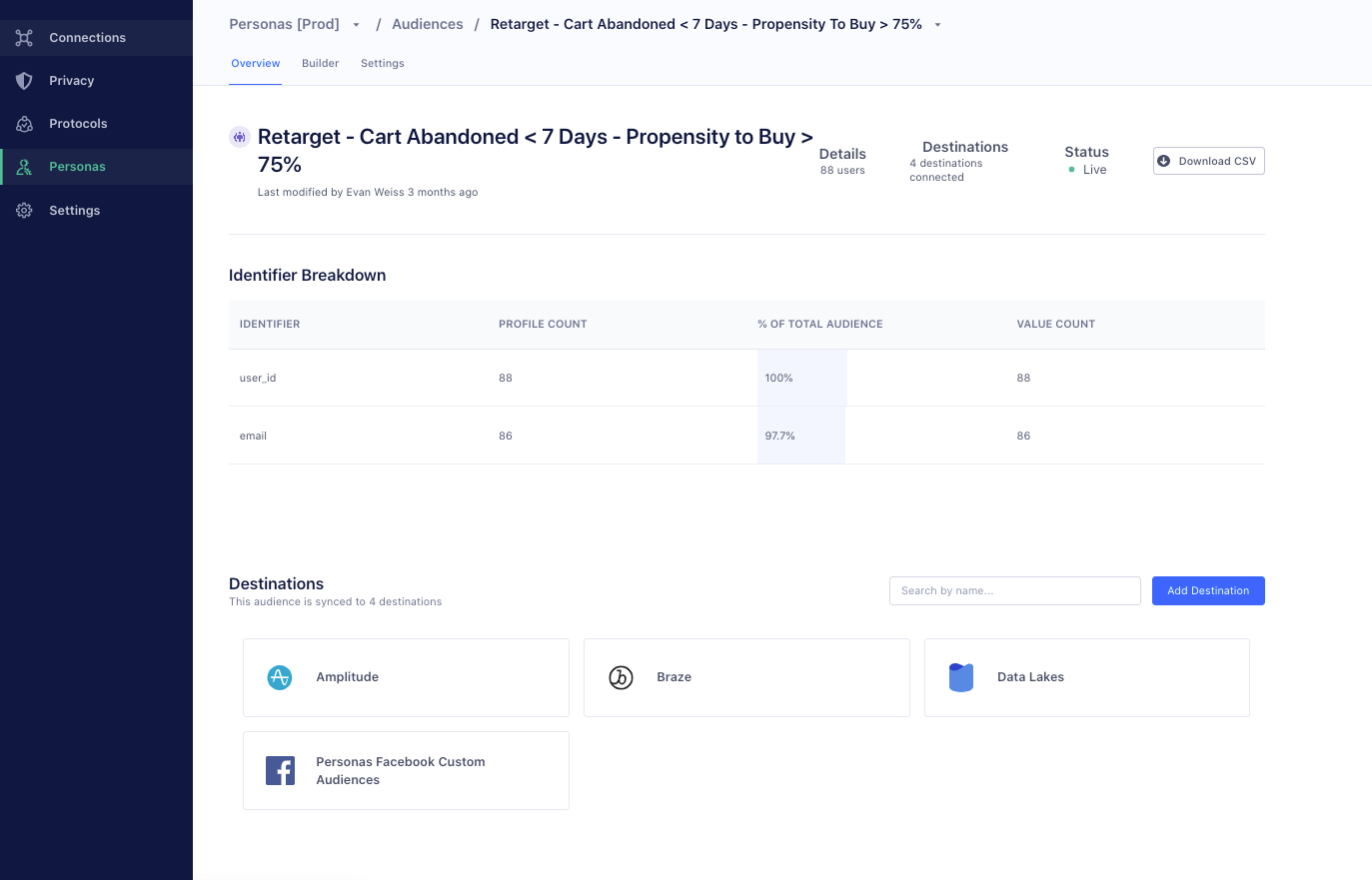Click the audience icon beside the title
Viewport: 1372px width, 880px height.
[x=240, y=137]
